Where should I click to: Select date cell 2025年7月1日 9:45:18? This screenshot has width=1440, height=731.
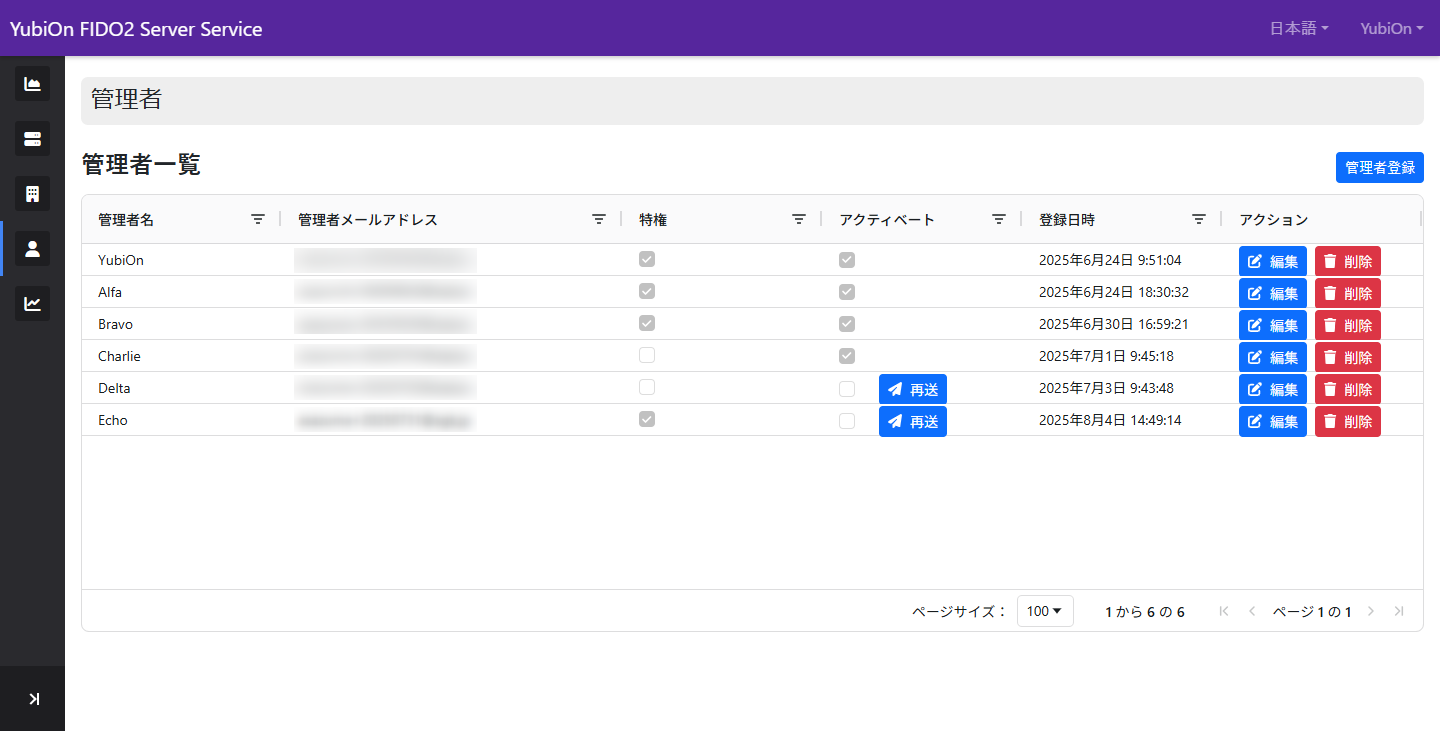[x=1106, y=356]
